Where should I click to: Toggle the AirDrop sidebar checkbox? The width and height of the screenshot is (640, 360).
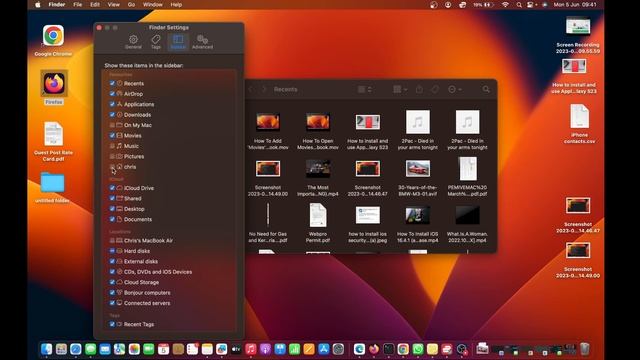[x=112, y=94]
